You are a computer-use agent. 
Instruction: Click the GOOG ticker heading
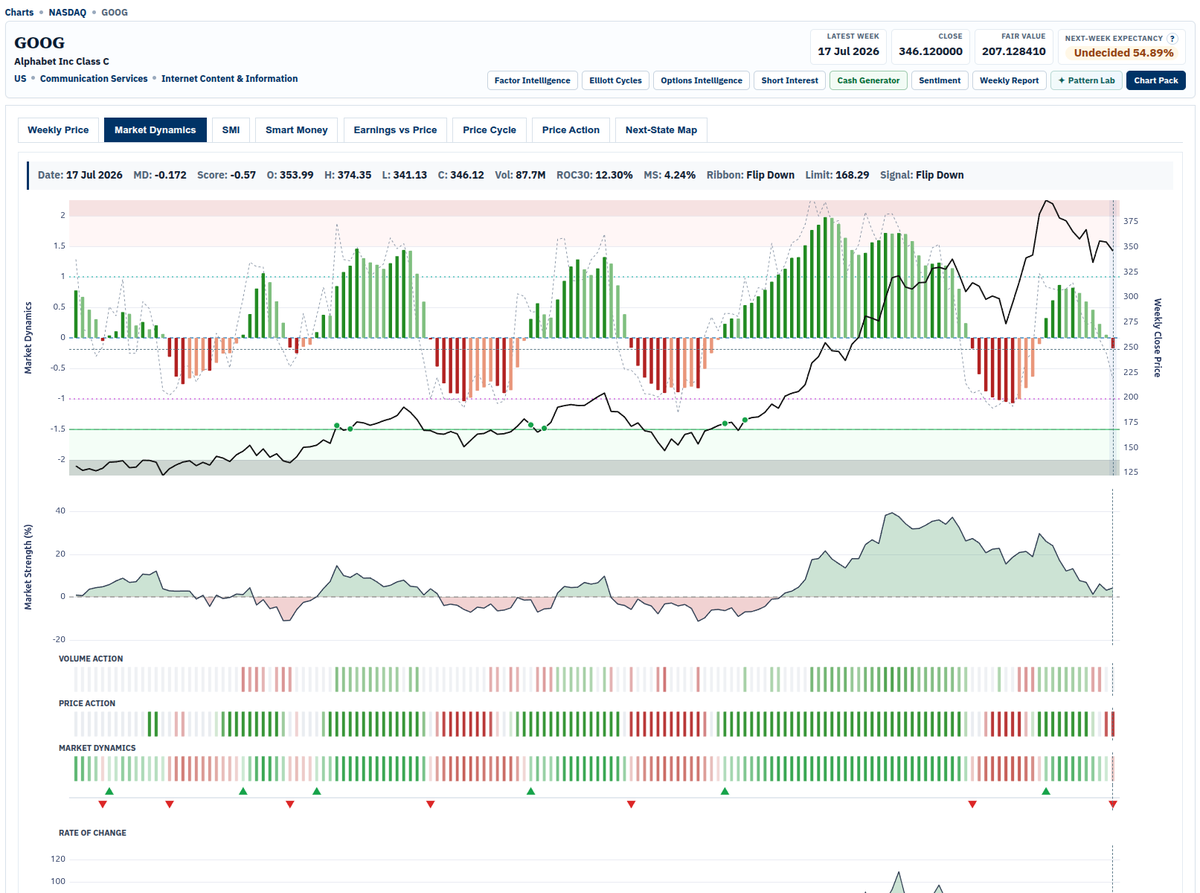coord(39,43)
